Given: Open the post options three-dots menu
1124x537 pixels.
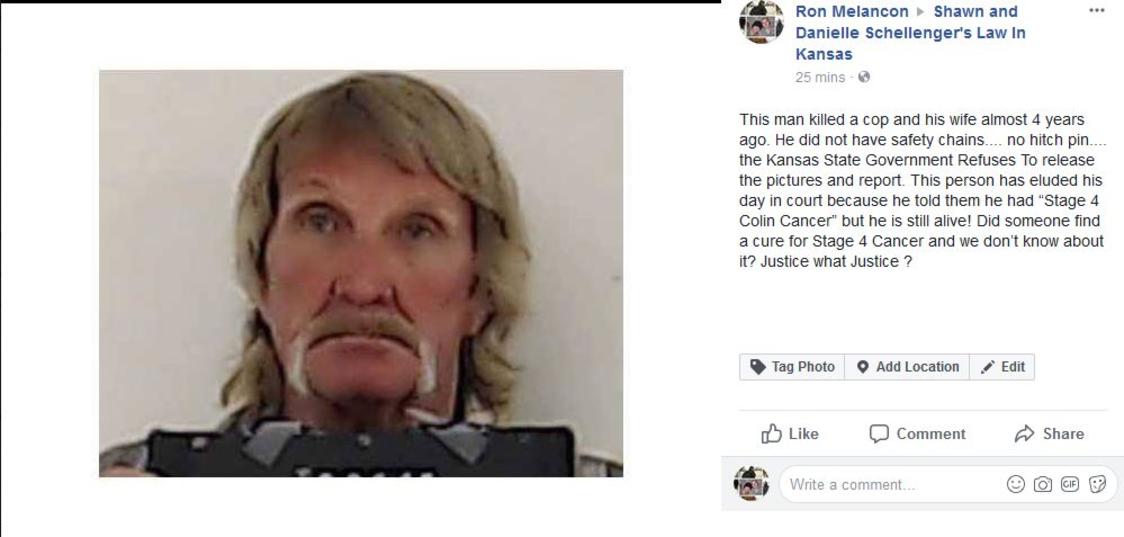Looking at the screenshot, I should pyautogui.click(x=1096, y=11).
